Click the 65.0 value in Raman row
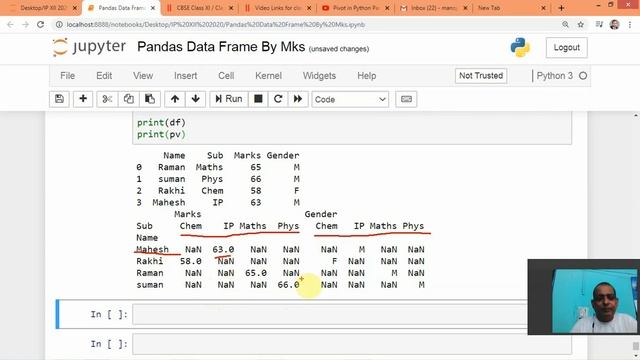 (256, 273)
